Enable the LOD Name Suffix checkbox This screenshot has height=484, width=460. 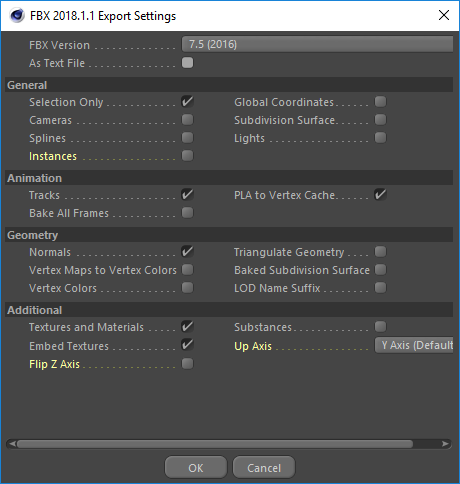coord(380,288)
